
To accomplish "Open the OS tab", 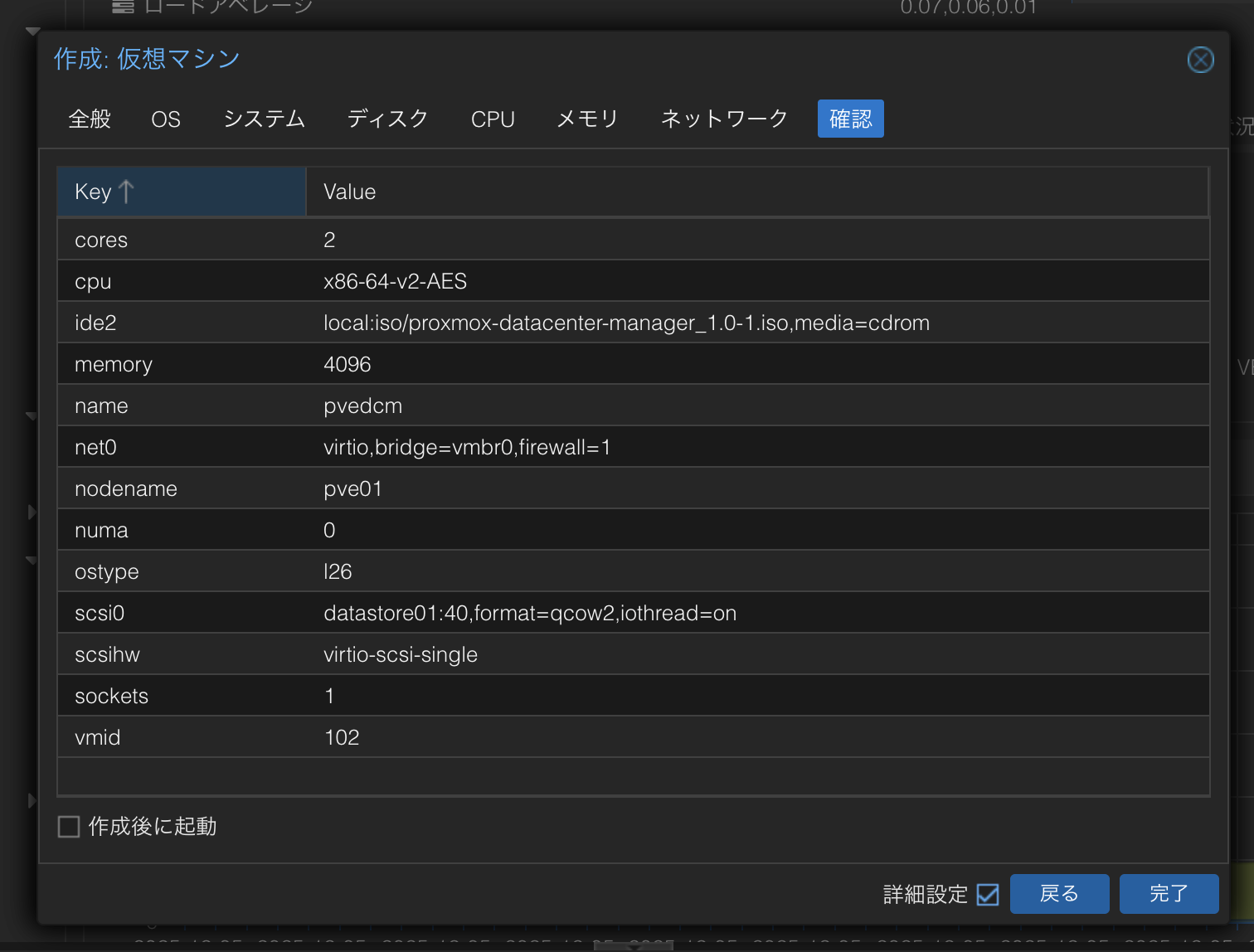I will (x=166, y=119).
